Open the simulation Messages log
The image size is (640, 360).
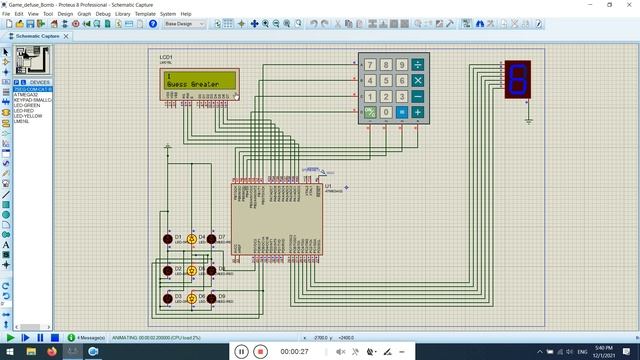coord(86,338)
